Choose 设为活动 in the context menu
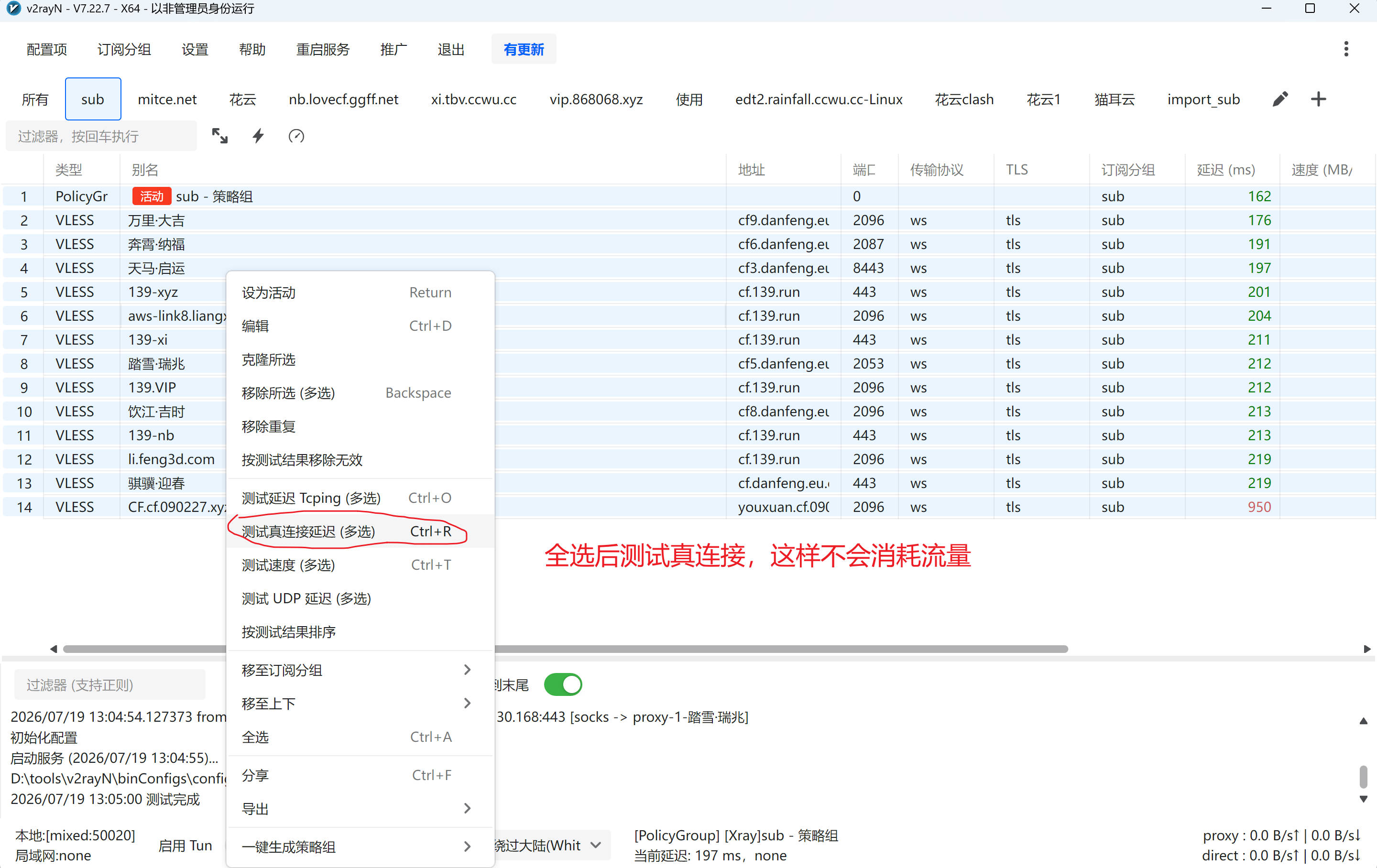The width and height of the screenshot is (1377, 868). pos(360,293)
